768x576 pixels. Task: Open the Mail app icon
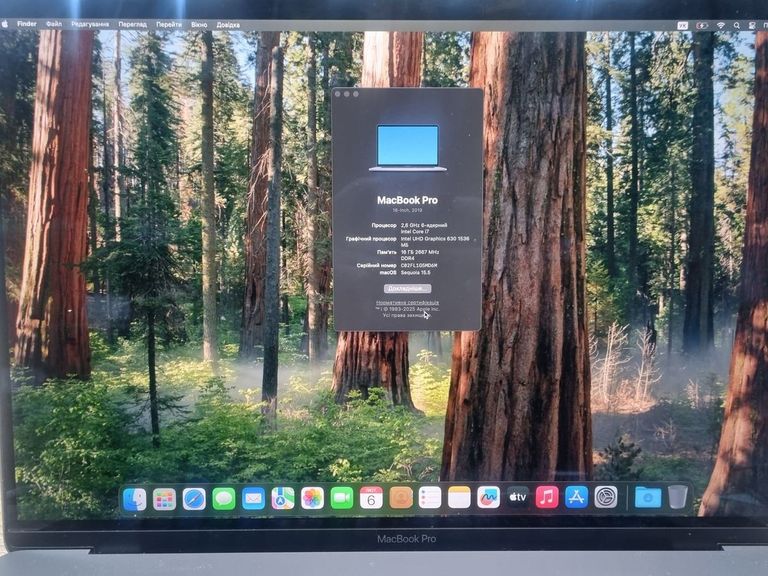253,499
